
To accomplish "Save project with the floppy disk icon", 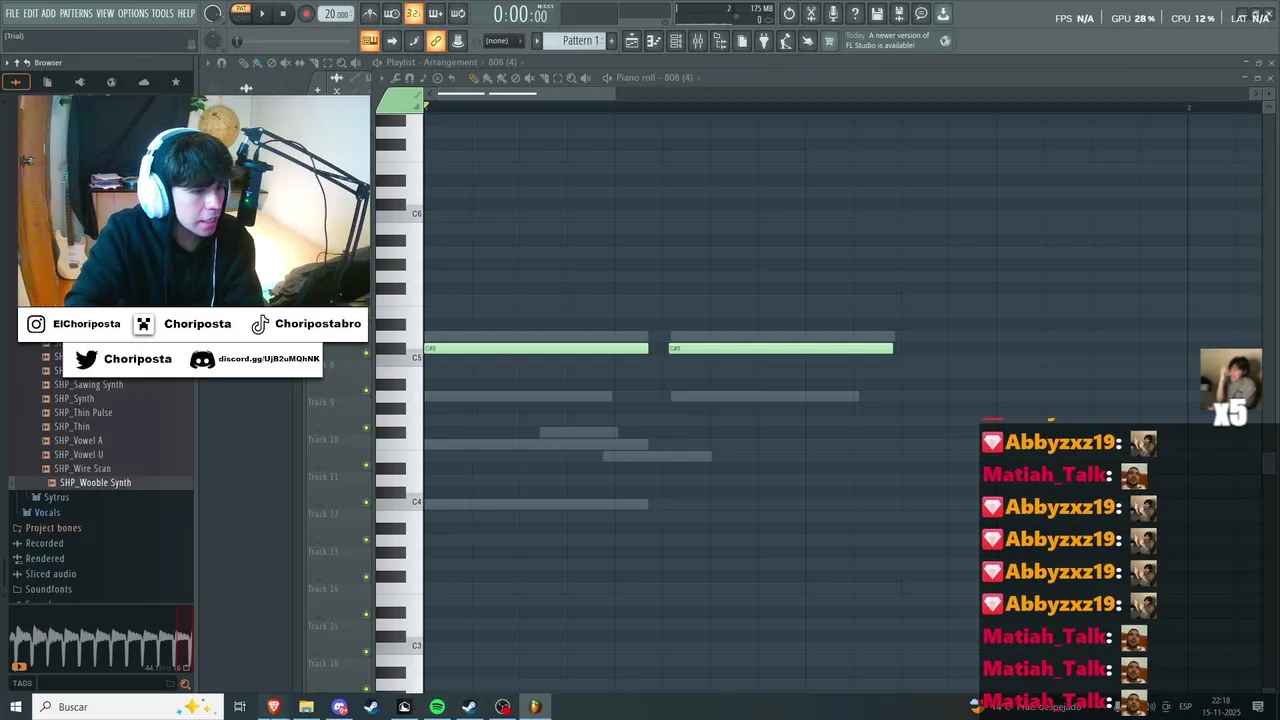I will (877, 14).
